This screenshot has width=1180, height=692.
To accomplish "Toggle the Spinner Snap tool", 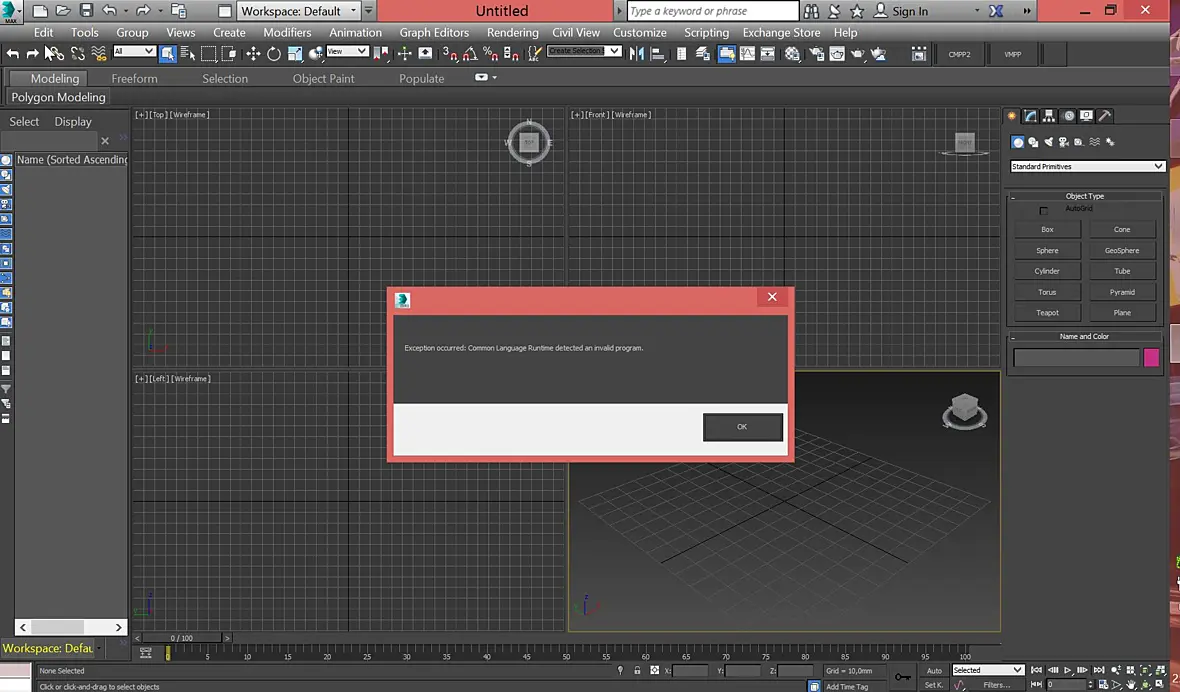I will coord(512,53).
